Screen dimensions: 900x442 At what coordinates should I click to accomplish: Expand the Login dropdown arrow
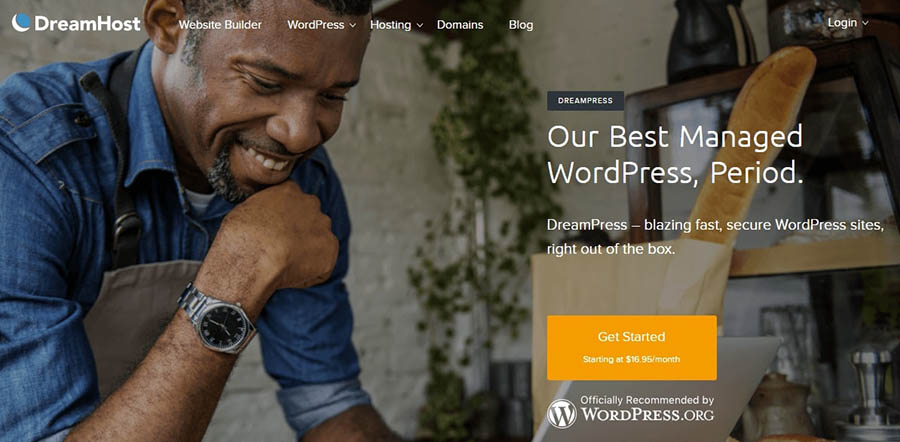(x=865, y=23)
